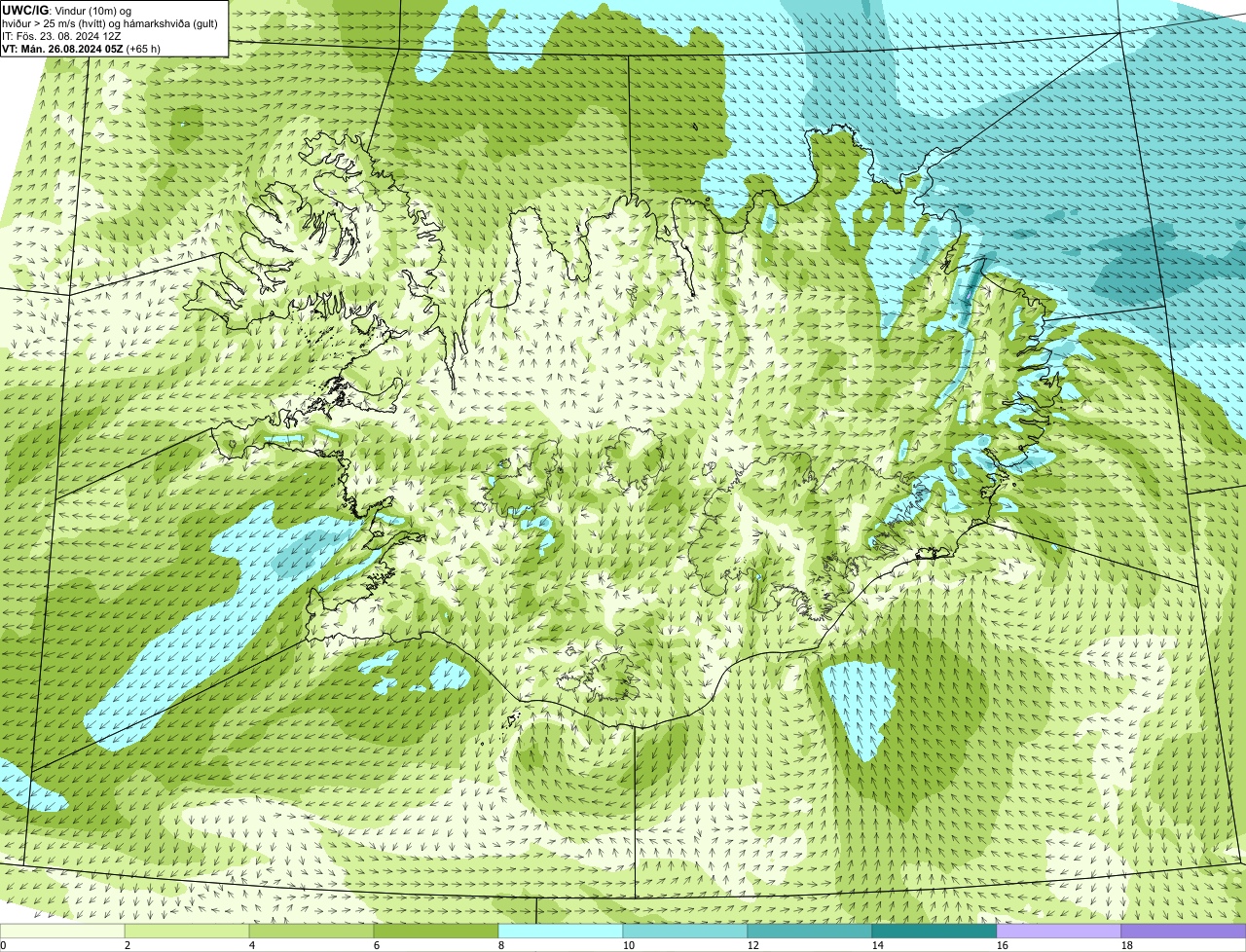Click the legend scale label '4'

click(252, 945)
